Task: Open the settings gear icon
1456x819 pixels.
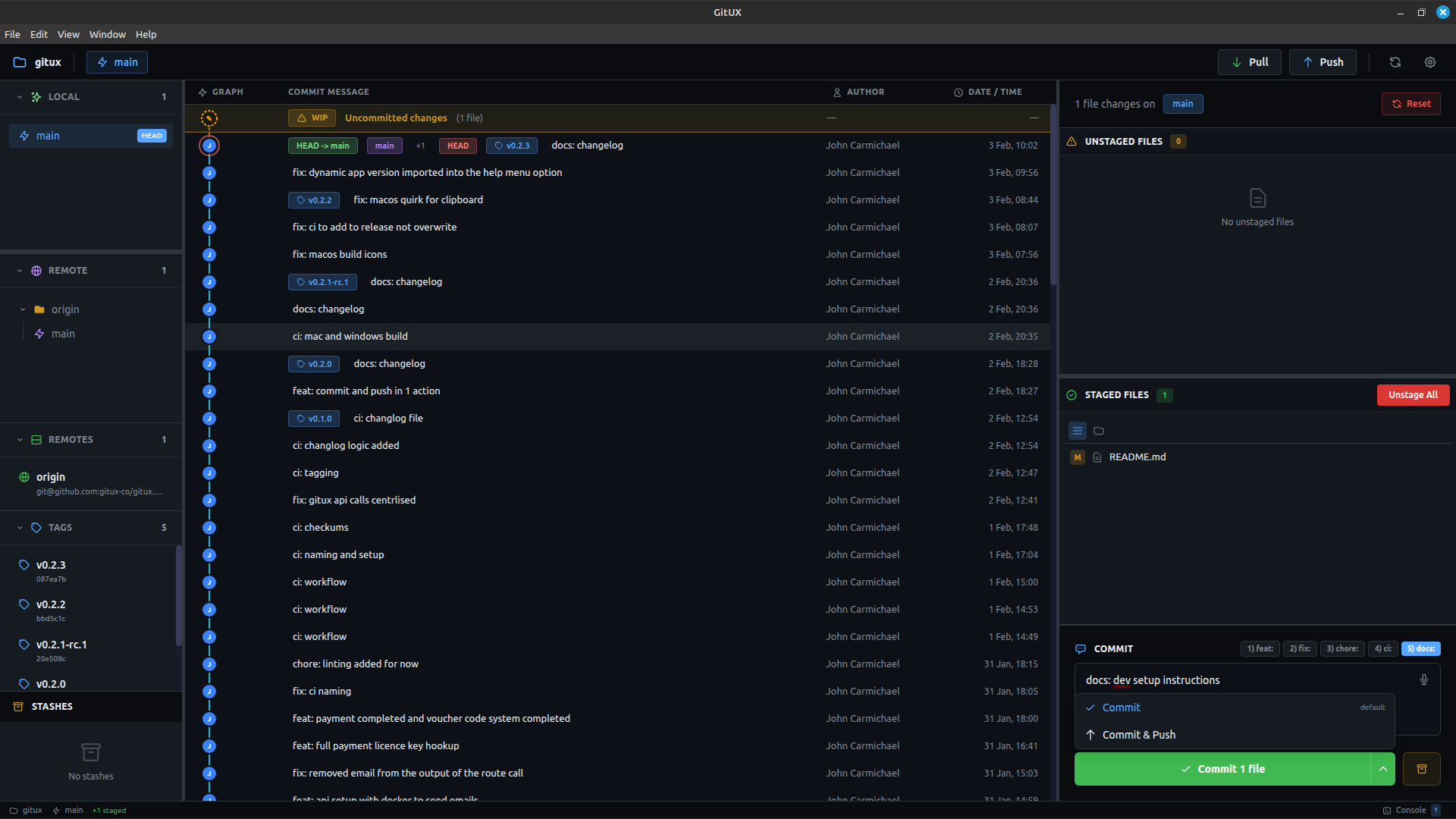Action: coord(1430,61)
